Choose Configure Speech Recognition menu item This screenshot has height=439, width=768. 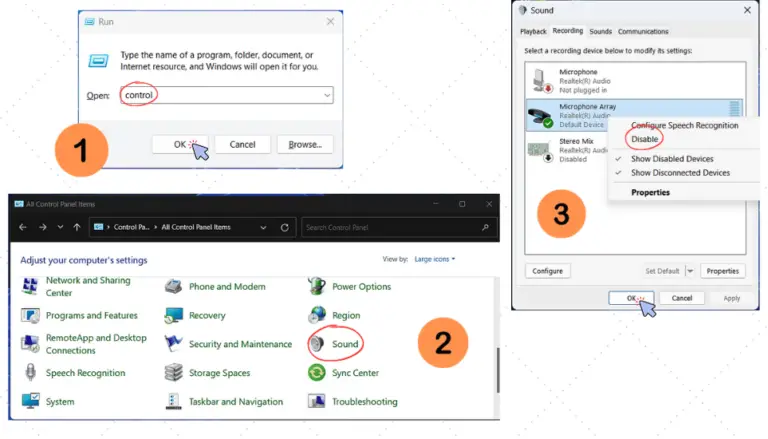684,125
